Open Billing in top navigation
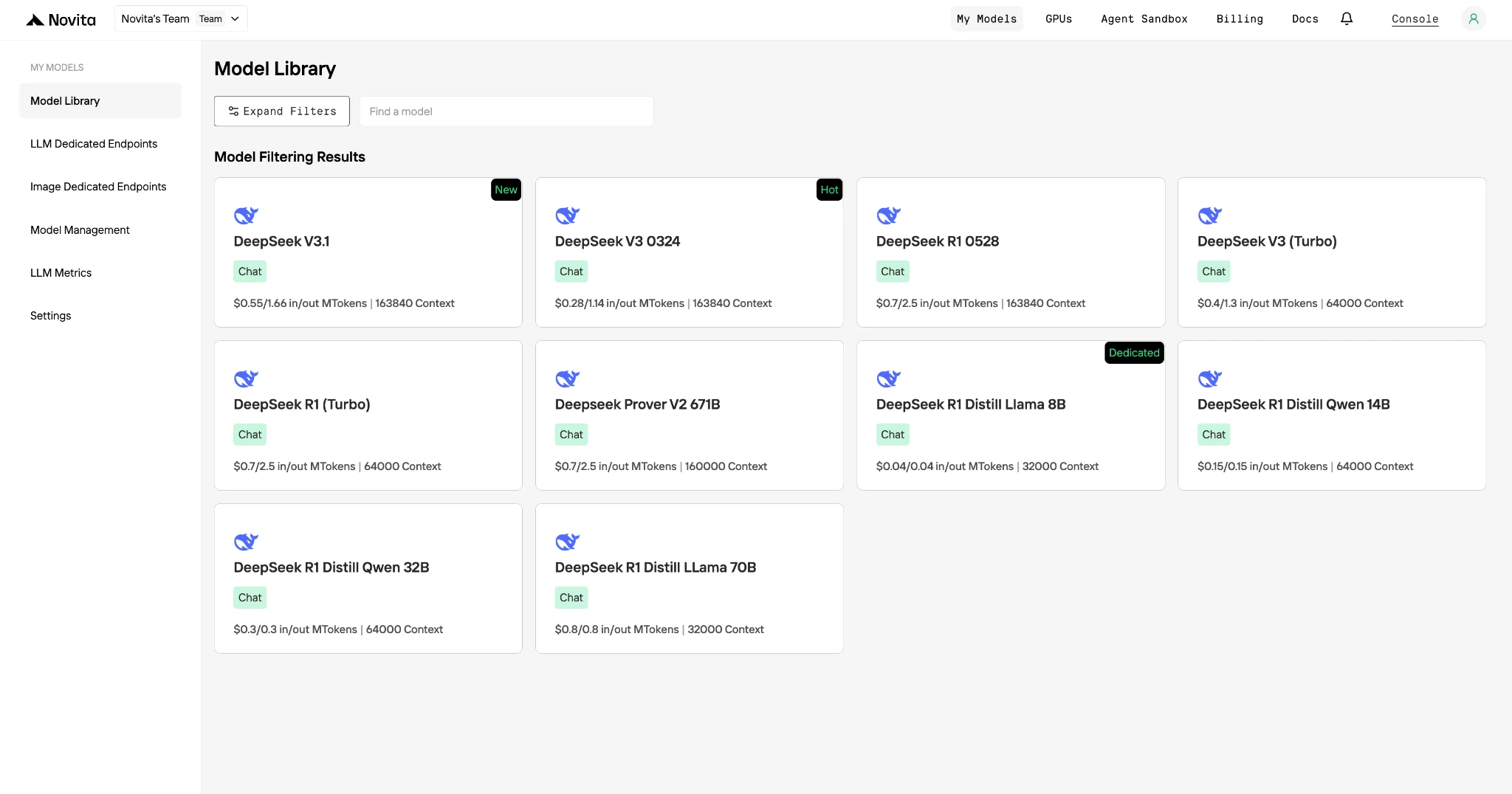Image resolution: width=1512 pixels, height=794 pixels. click(x=1240, y=18)
